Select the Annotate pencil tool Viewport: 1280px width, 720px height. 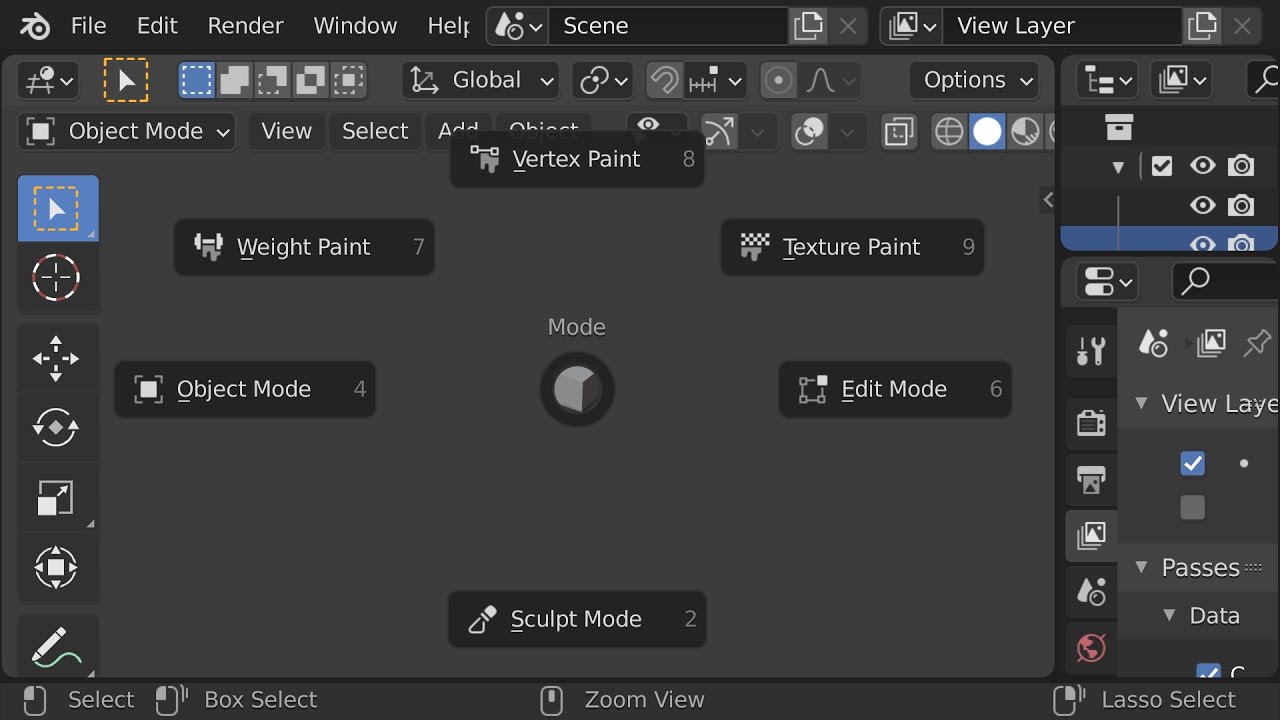click(x=56, y=648)
